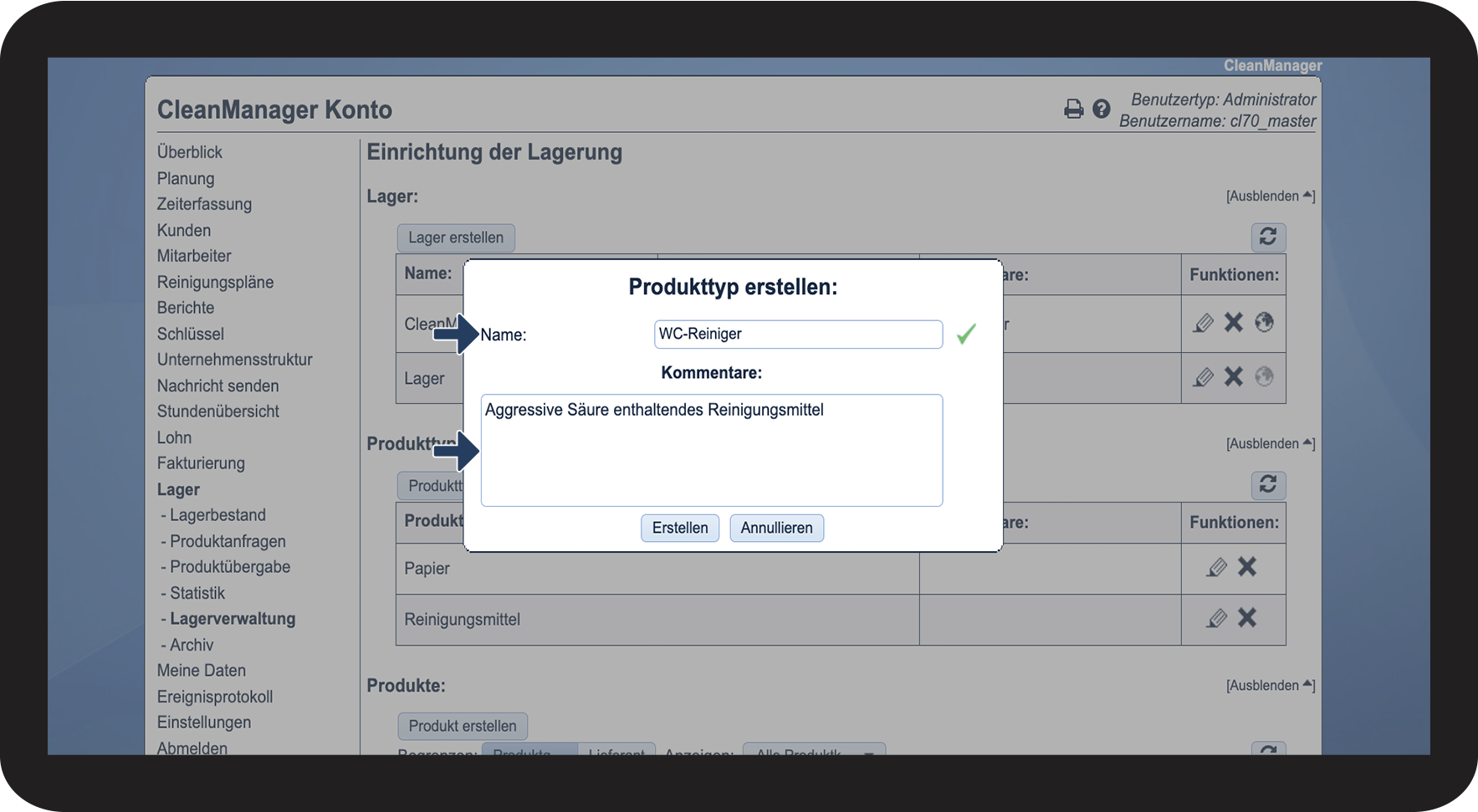Edit the Lager warehouse row

pos(1204,377)
